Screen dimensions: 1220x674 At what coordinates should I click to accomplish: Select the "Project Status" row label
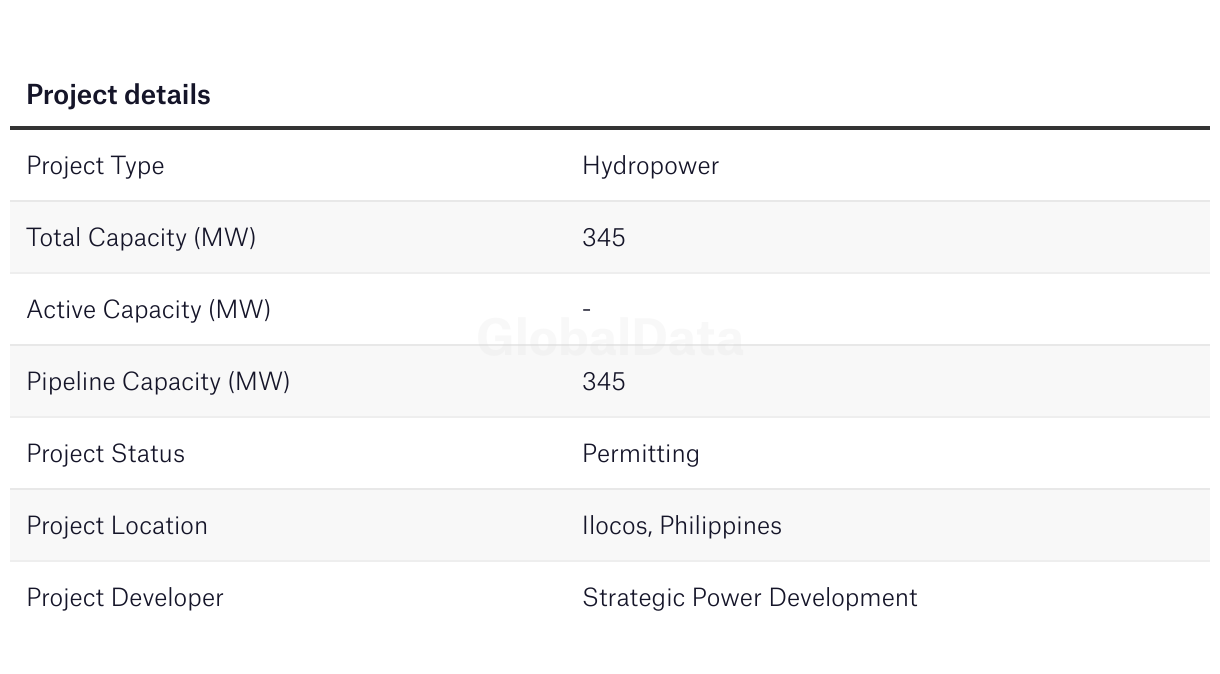tap(105, 454)
